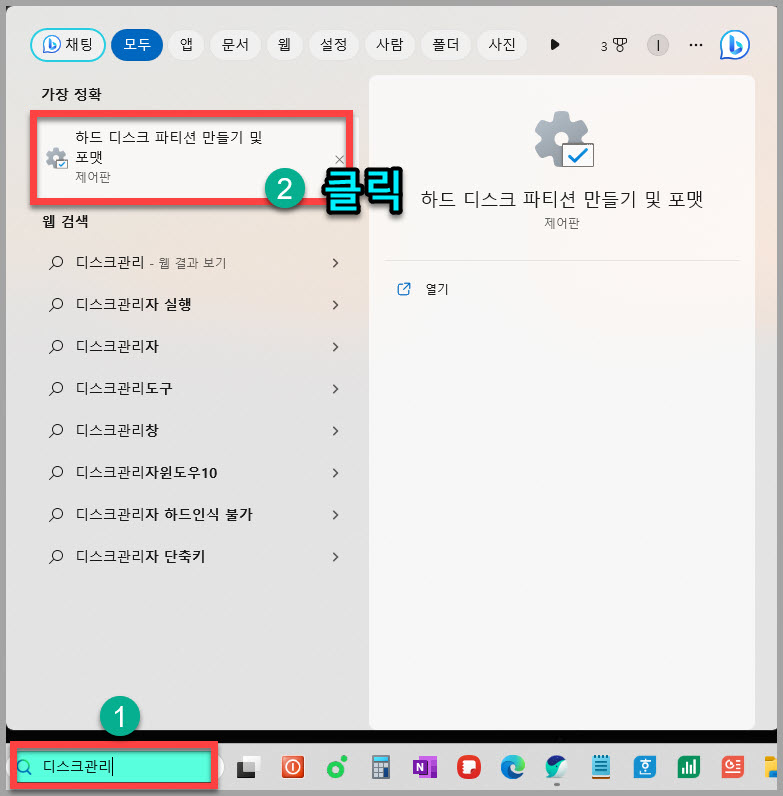Switch to the 앱 filter tab

[186, 45]
